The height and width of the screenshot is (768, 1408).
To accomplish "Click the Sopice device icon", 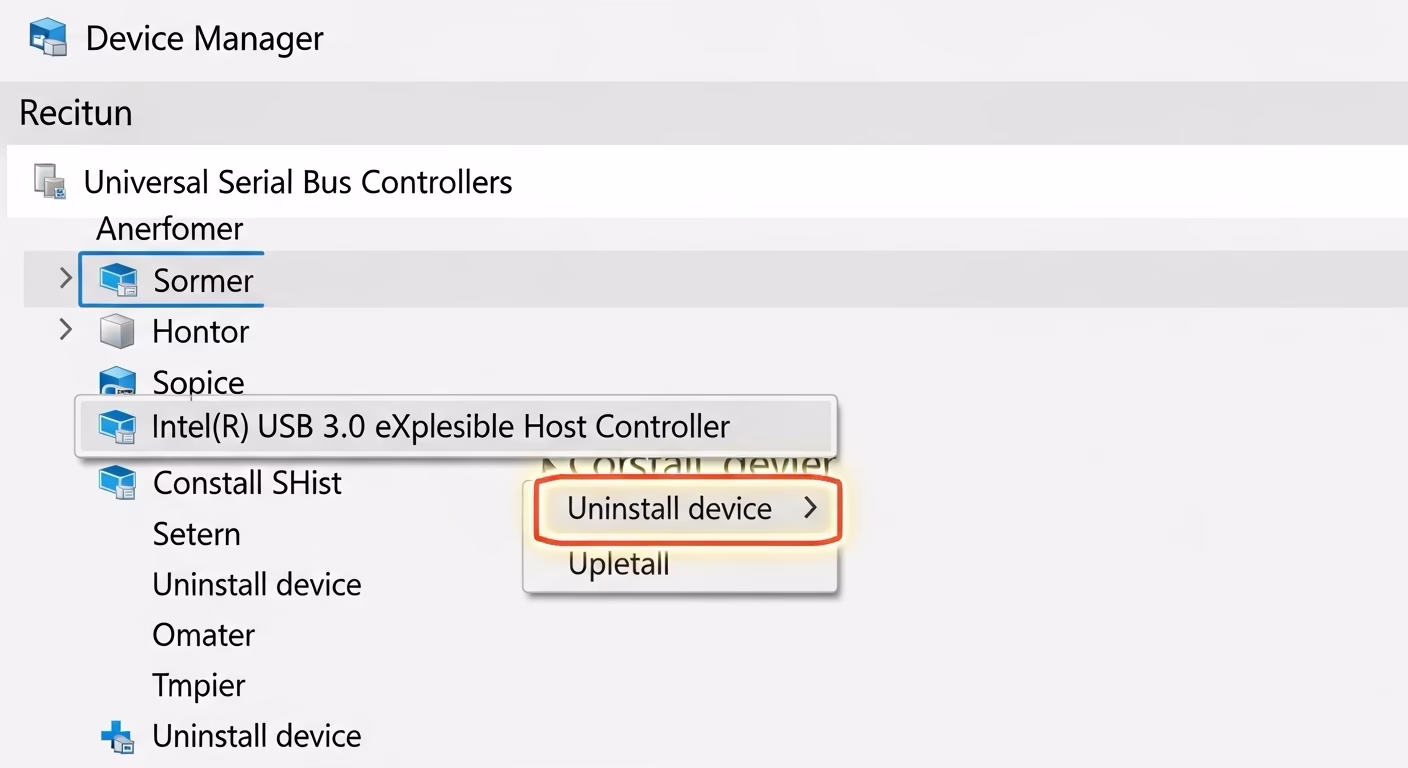I will (x=117, y=381).
